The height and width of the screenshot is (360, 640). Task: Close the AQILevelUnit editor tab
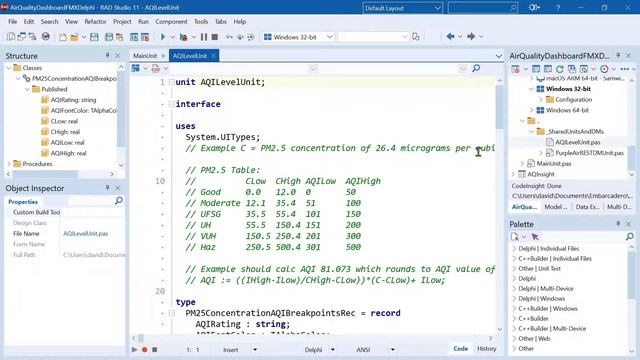point(213,56)
